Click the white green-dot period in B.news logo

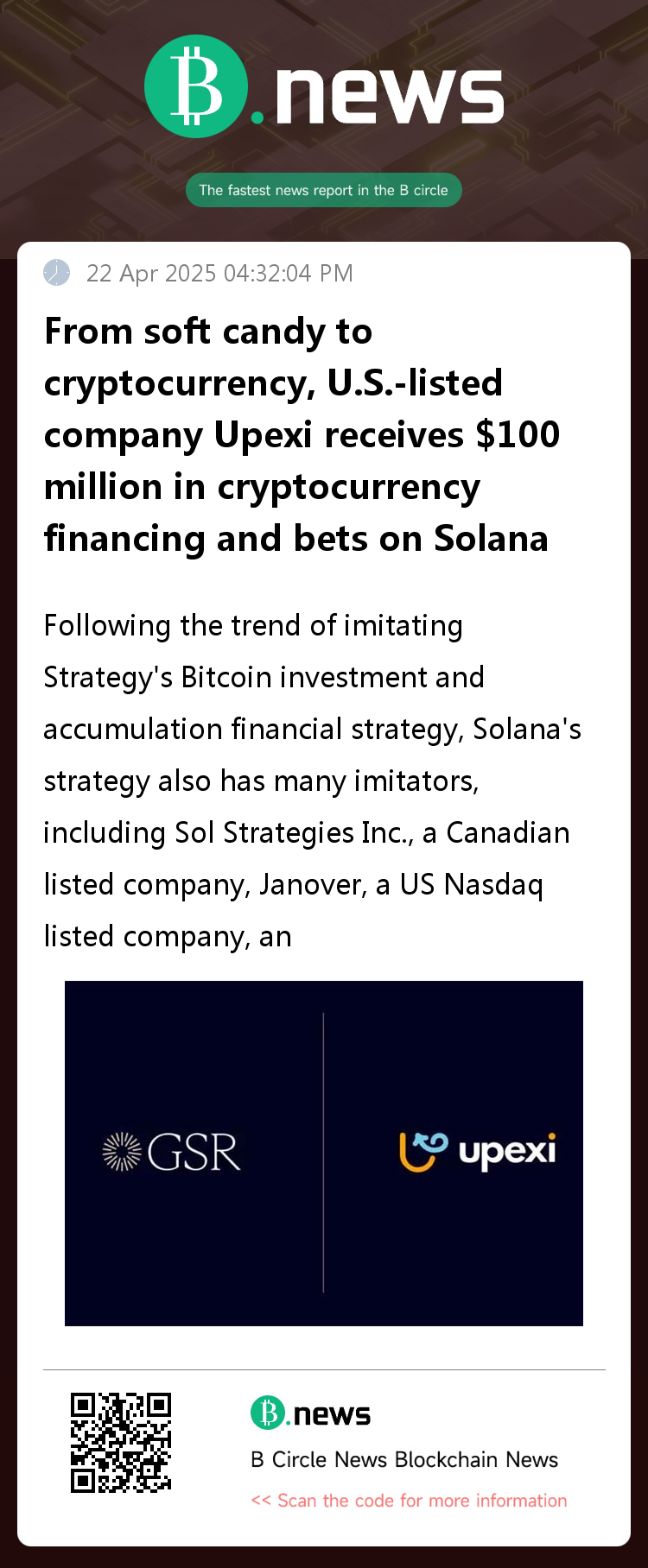[257, 117]
